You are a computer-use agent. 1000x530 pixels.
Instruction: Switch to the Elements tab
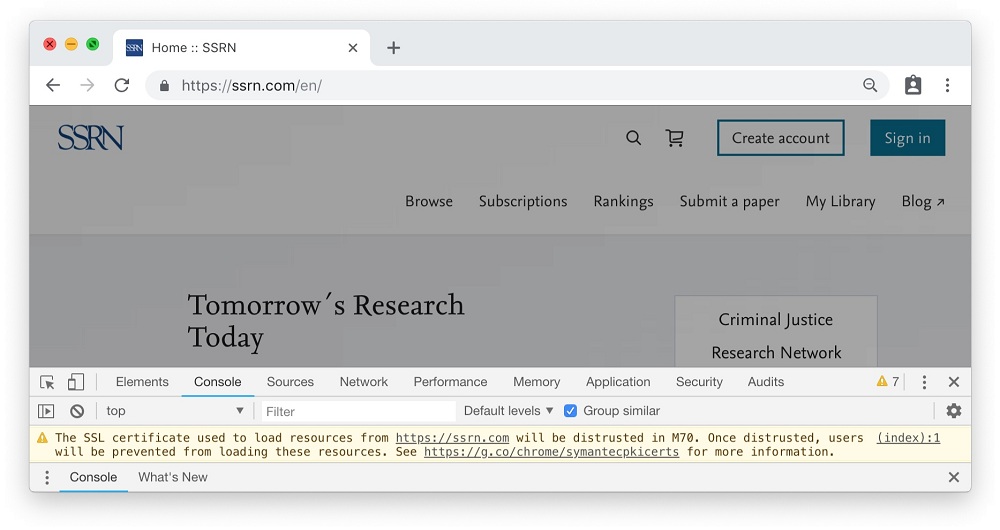pyautogui.click(x=142, y=382)
